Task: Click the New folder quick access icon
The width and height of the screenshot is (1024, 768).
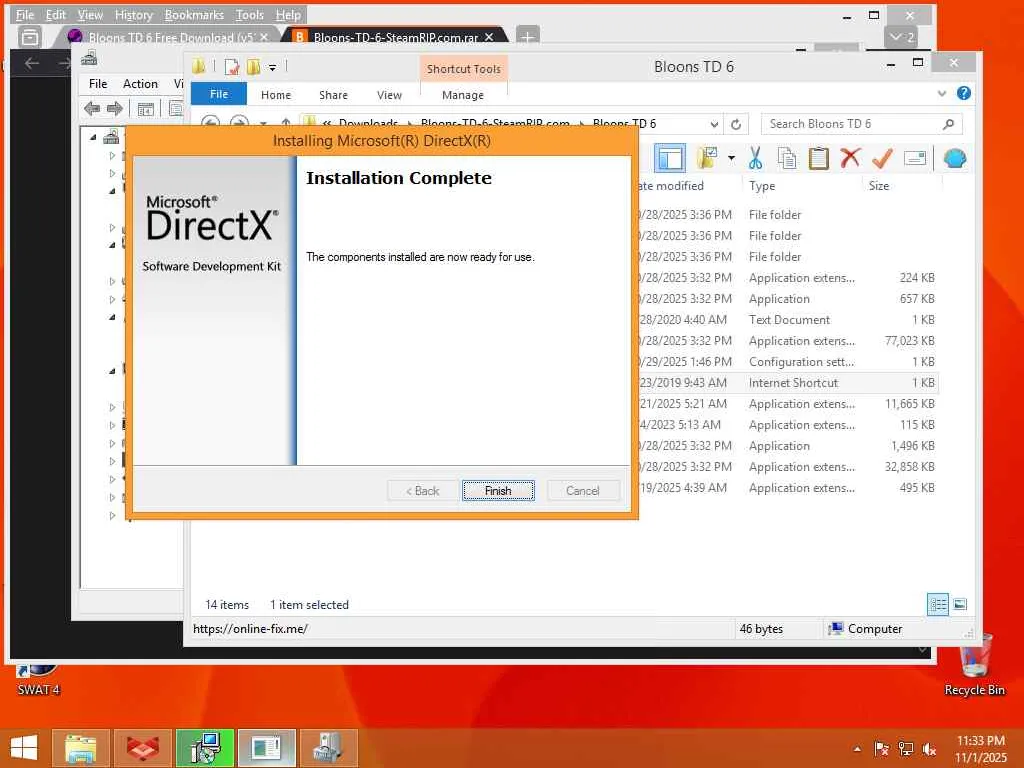Action: [253, 67]
